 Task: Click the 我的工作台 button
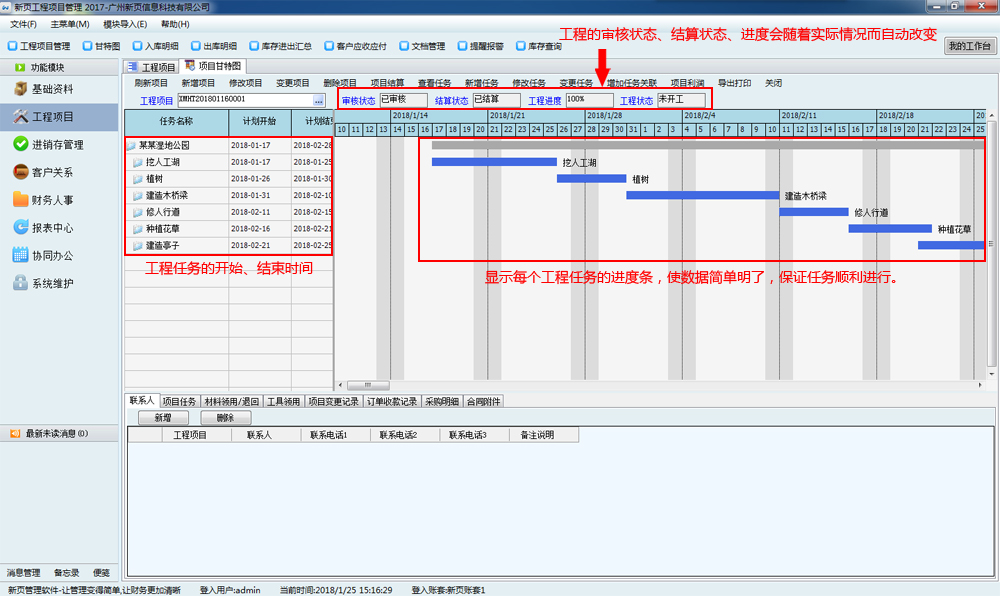click(x=969, y=46)
